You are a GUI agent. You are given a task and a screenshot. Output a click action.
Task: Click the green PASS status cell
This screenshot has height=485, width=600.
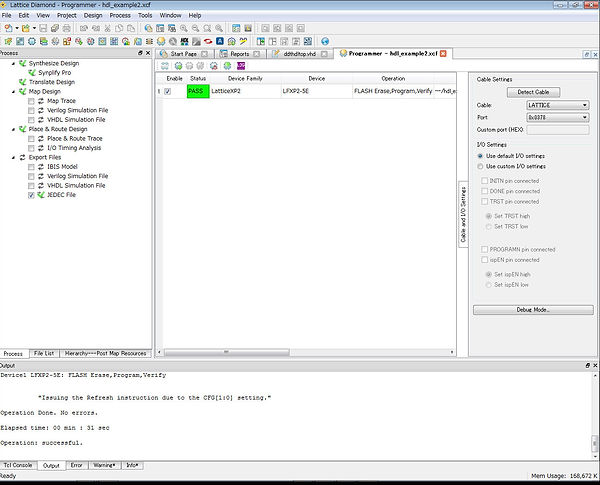pos(198,91)
